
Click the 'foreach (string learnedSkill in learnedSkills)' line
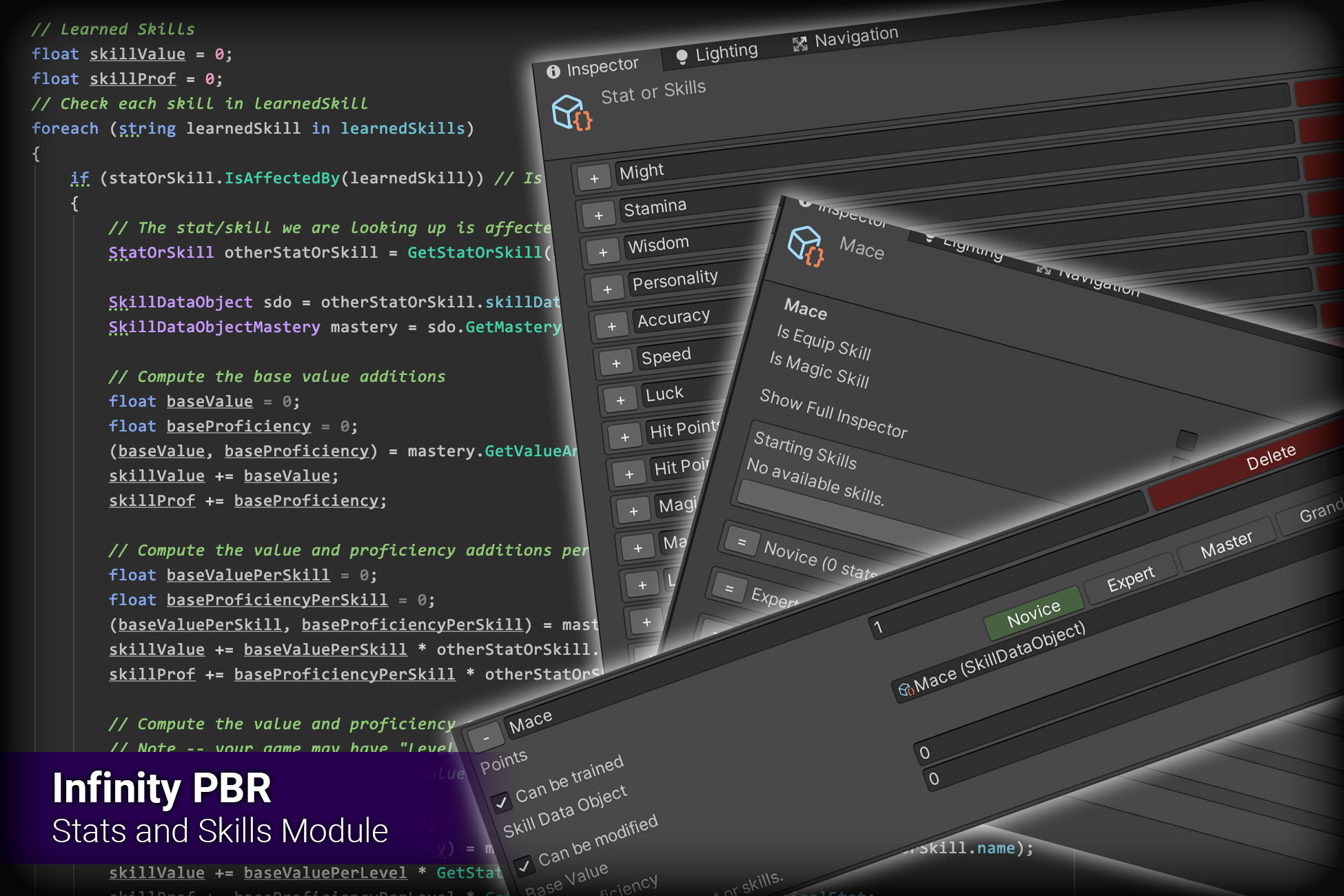(253, 128)
